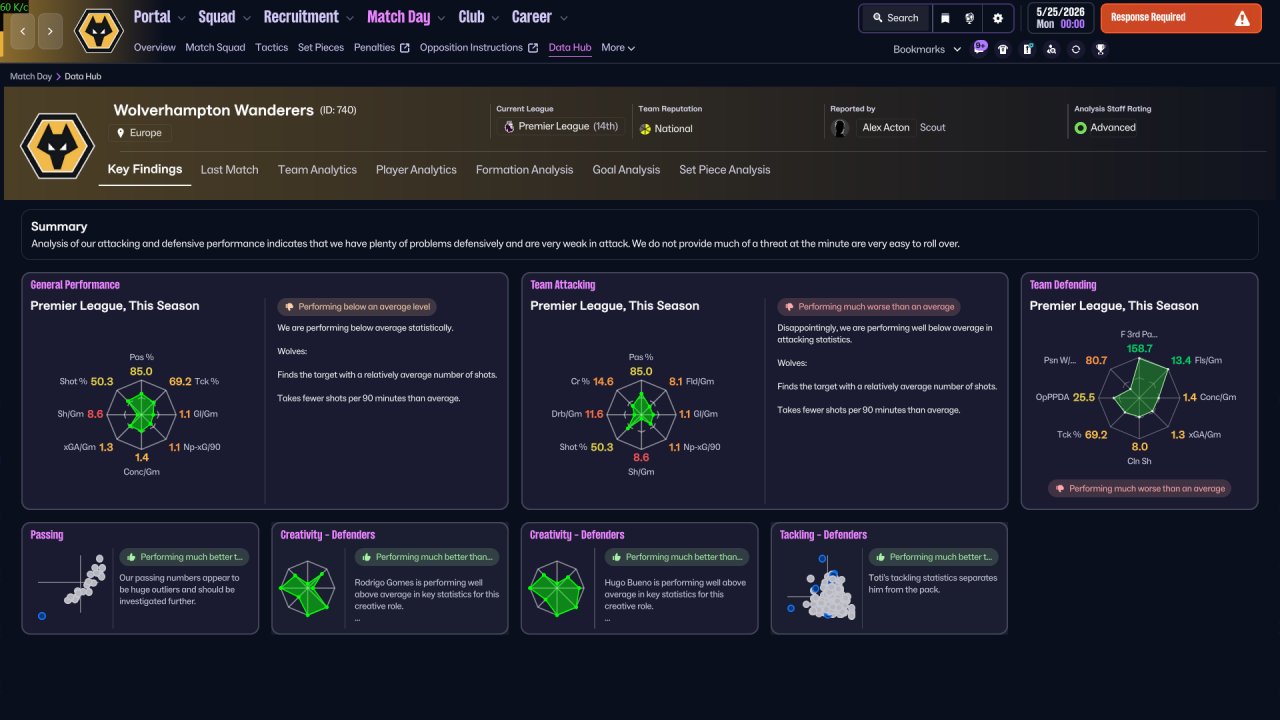
Task: Open the Tactics submenu item
Action: [x=271, y=48]
